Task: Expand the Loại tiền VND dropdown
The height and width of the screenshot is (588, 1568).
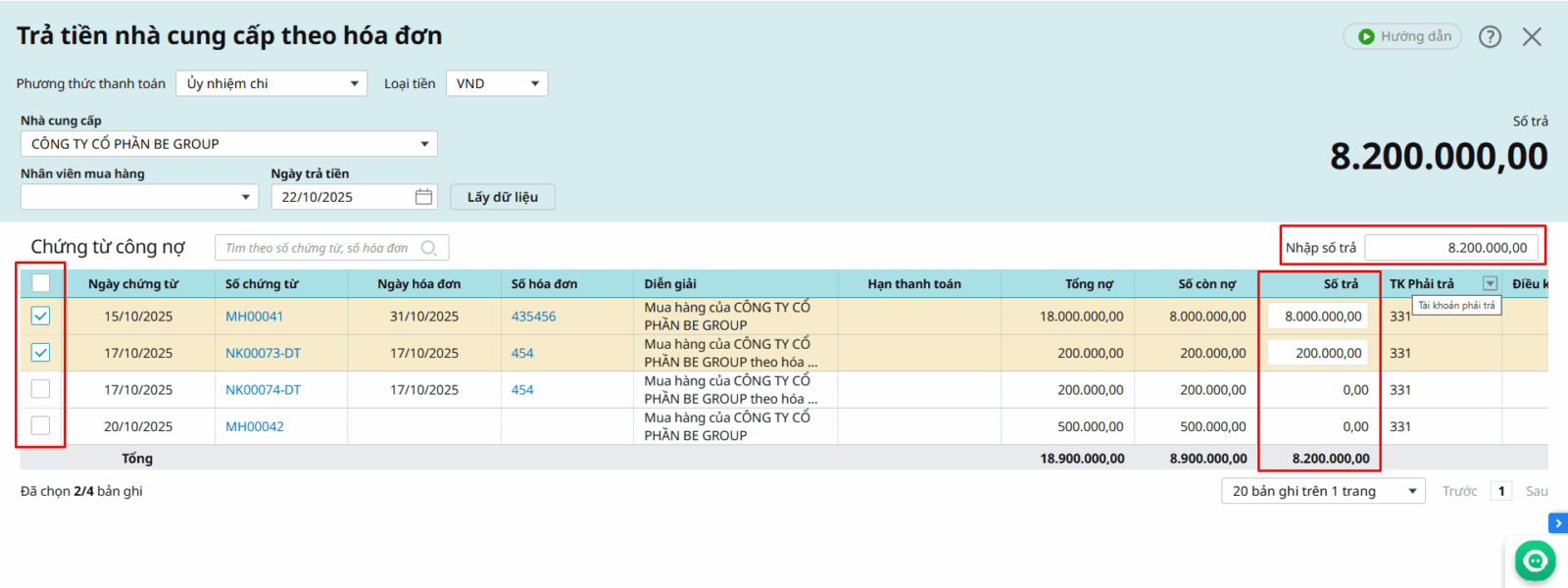Action: click(x=497, y=83)
